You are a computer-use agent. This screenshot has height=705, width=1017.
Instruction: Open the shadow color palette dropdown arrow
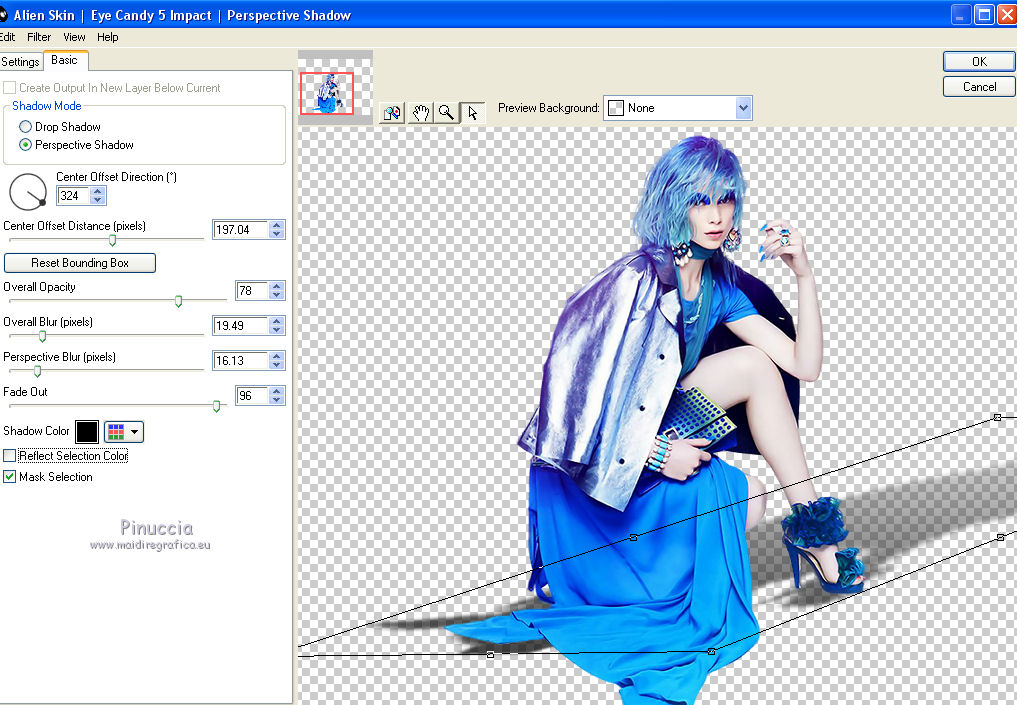134,431
